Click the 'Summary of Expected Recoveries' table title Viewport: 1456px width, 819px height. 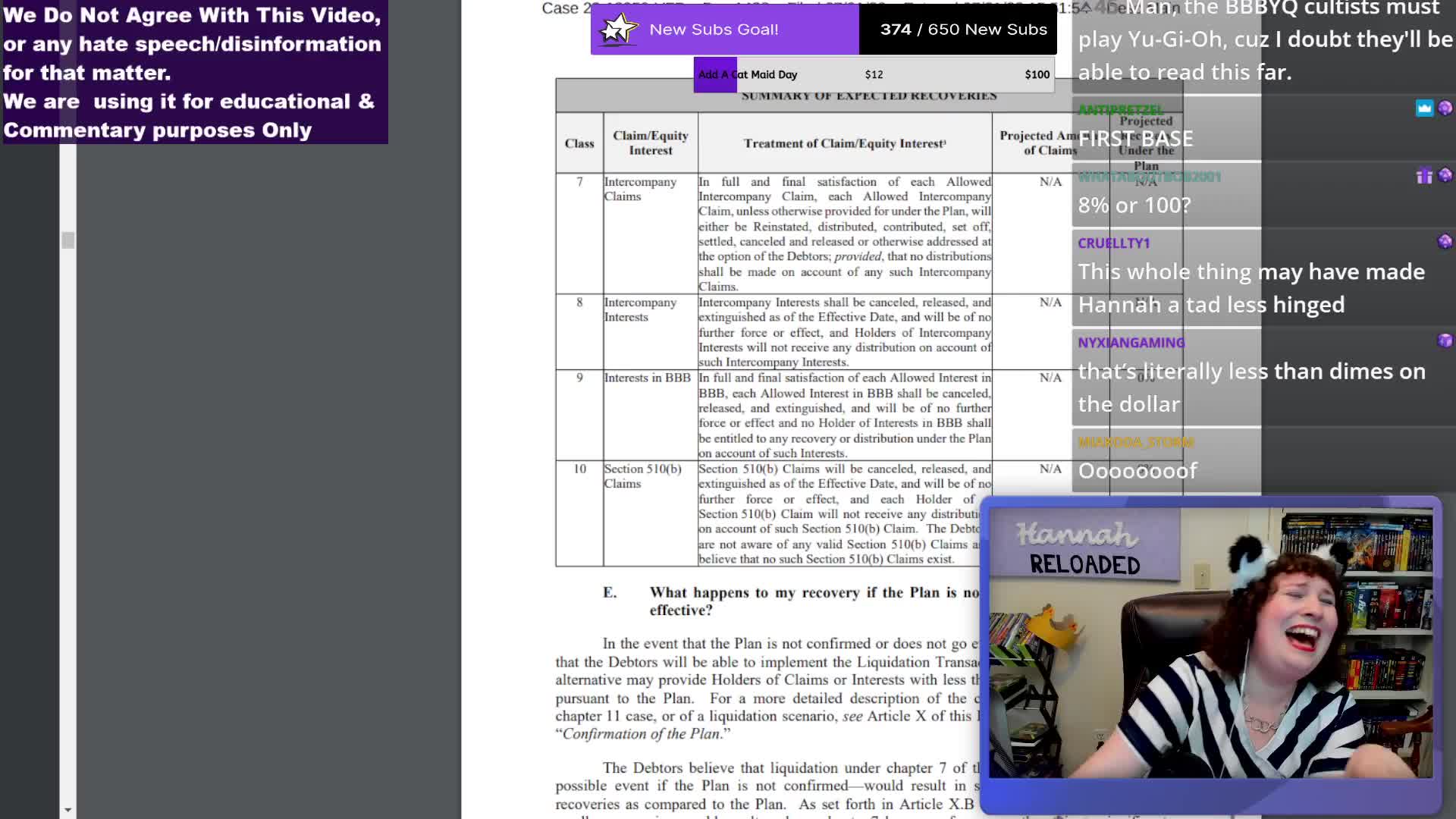[x=869, y=96]
